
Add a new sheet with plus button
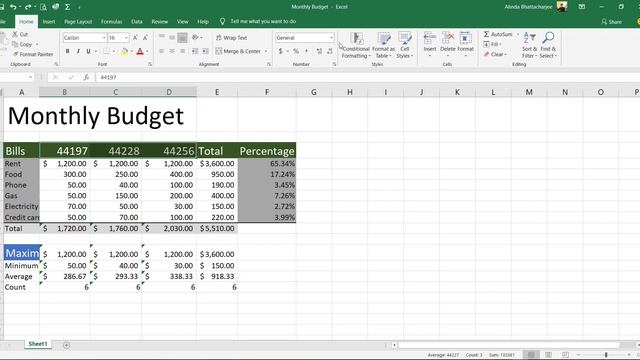point(66,345)
